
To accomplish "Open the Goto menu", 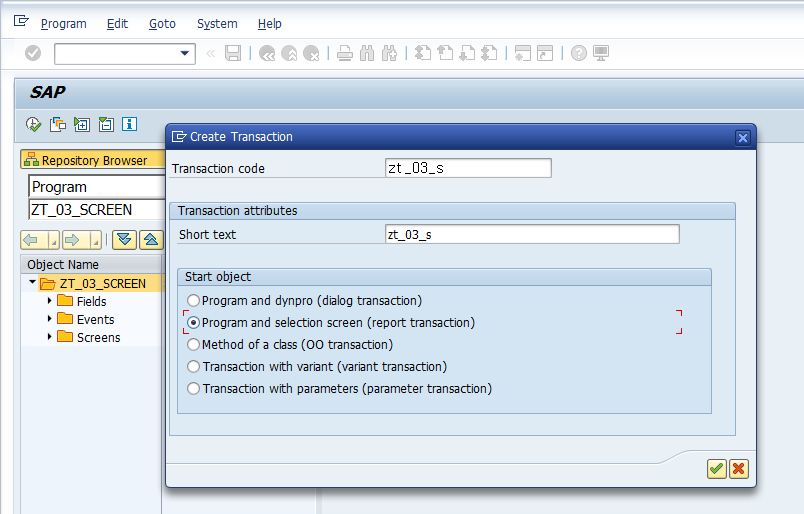I will (163, 24).
